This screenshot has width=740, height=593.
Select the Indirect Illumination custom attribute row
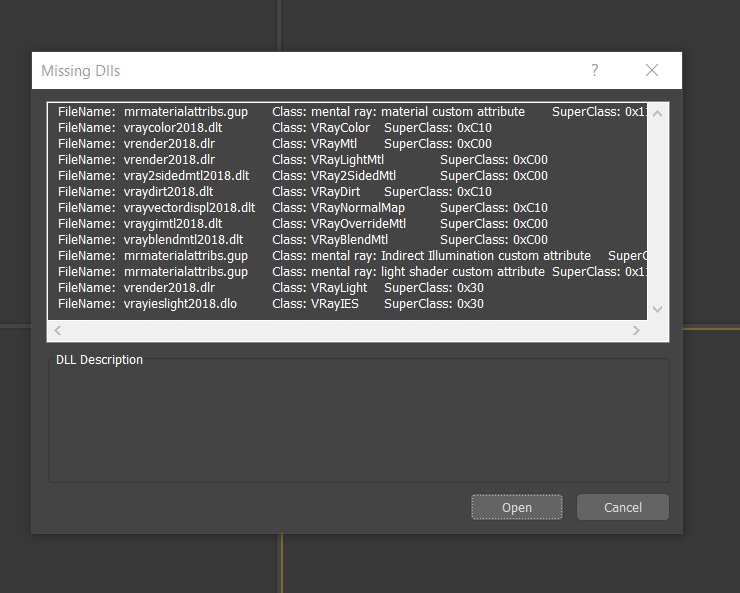[x=348, y=256]
